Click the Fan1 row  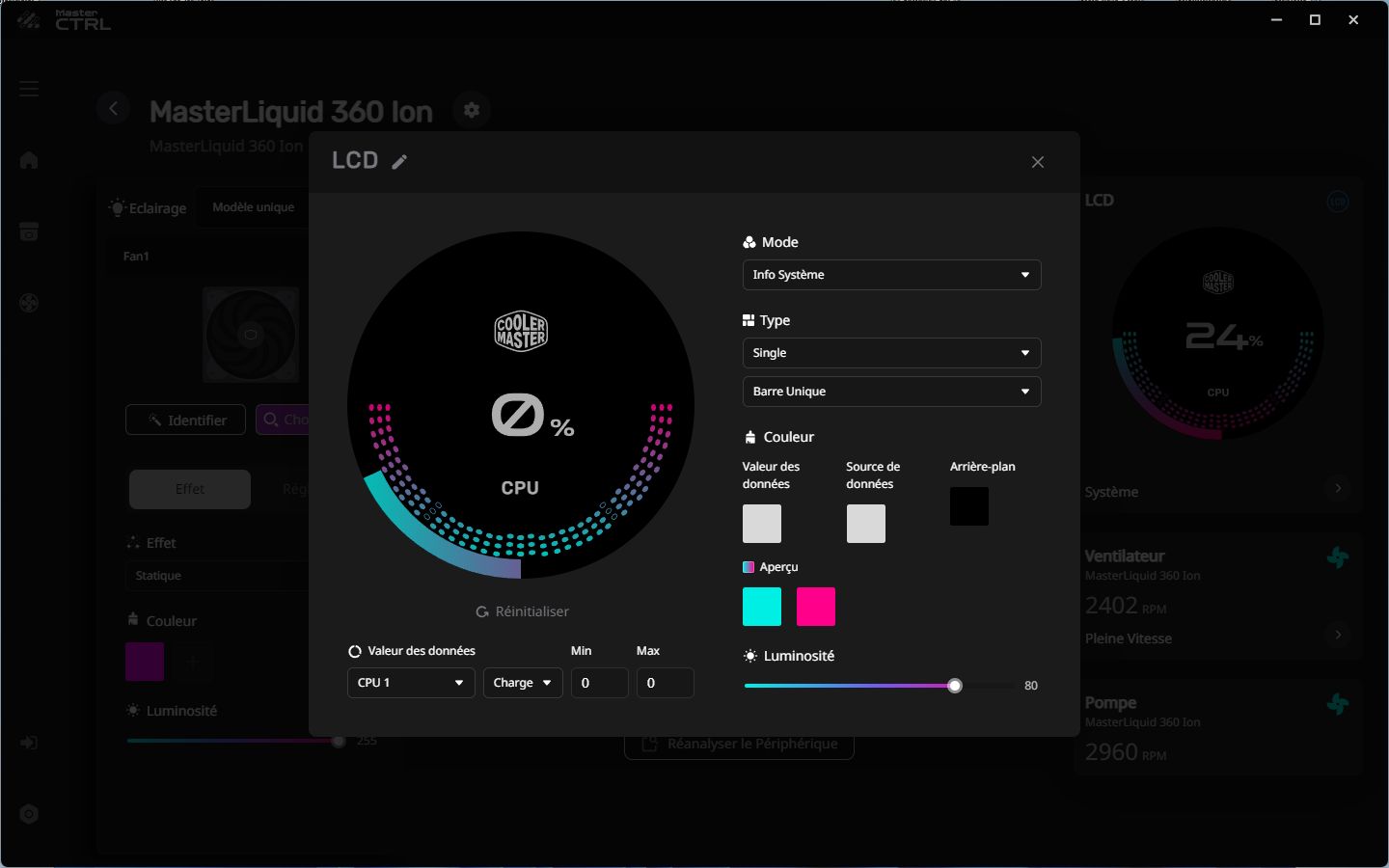[x=207, y=257]
